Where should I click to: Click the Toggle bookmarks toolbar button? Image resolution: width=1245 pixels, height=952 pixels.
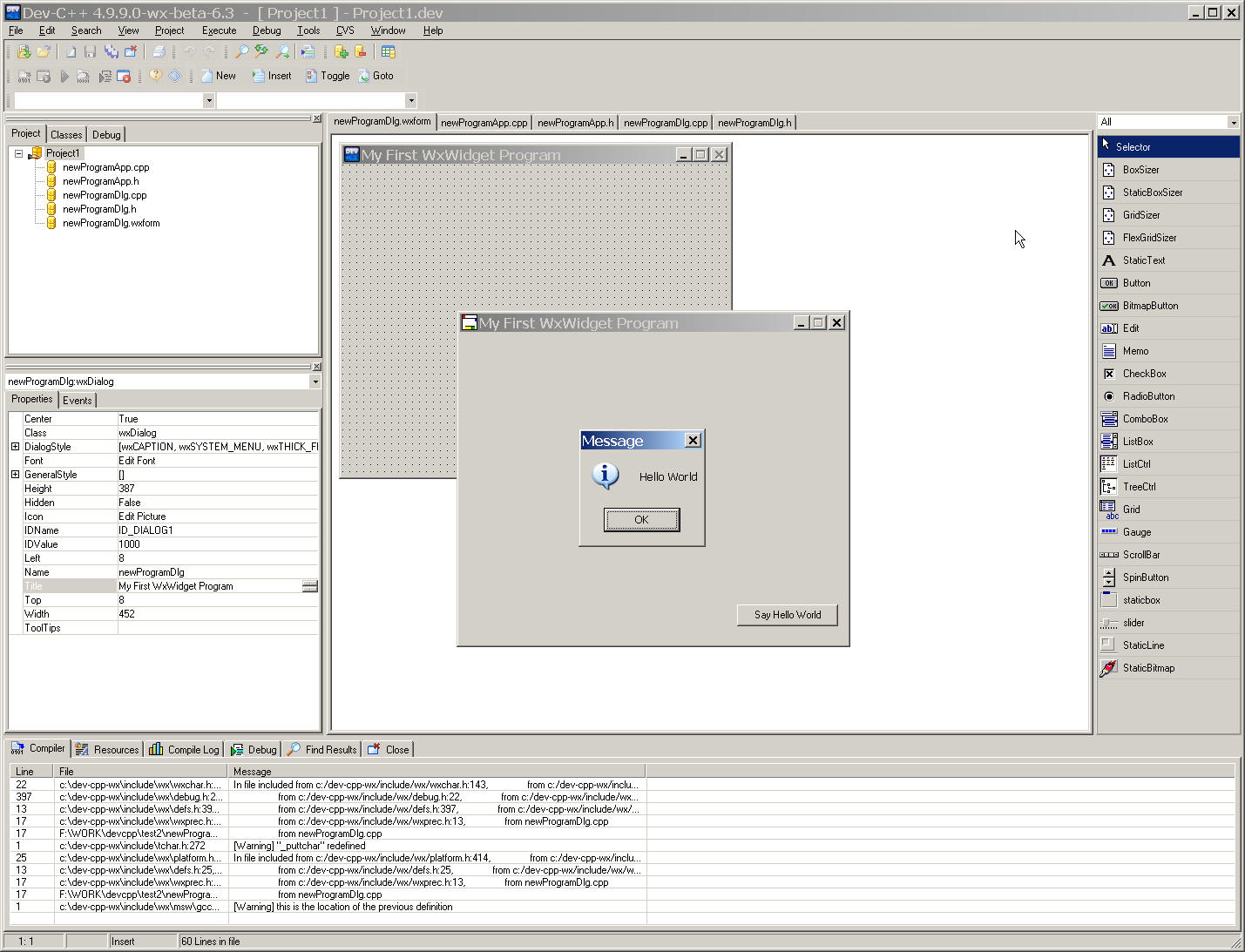[x=328, y=76]
